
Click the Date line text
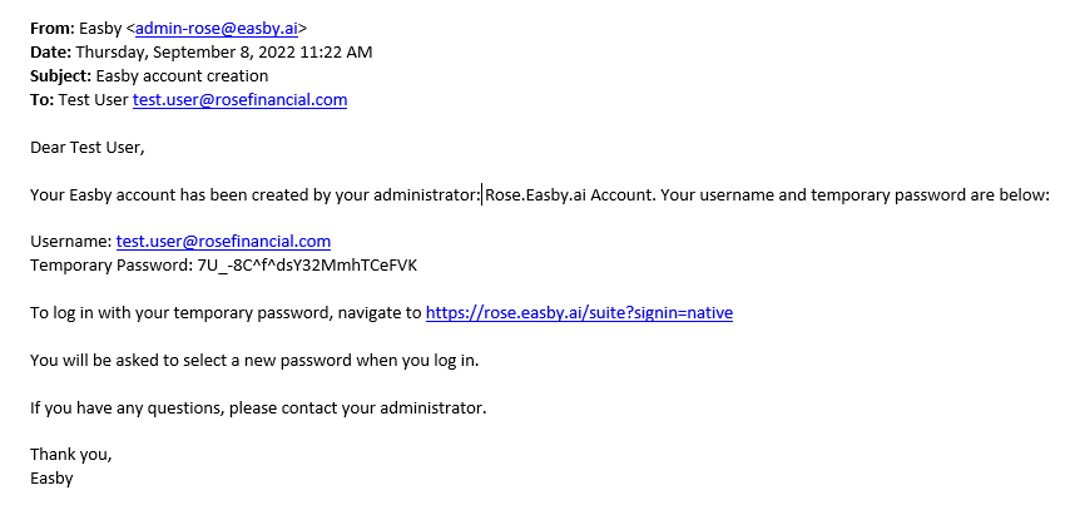[201, 52]
